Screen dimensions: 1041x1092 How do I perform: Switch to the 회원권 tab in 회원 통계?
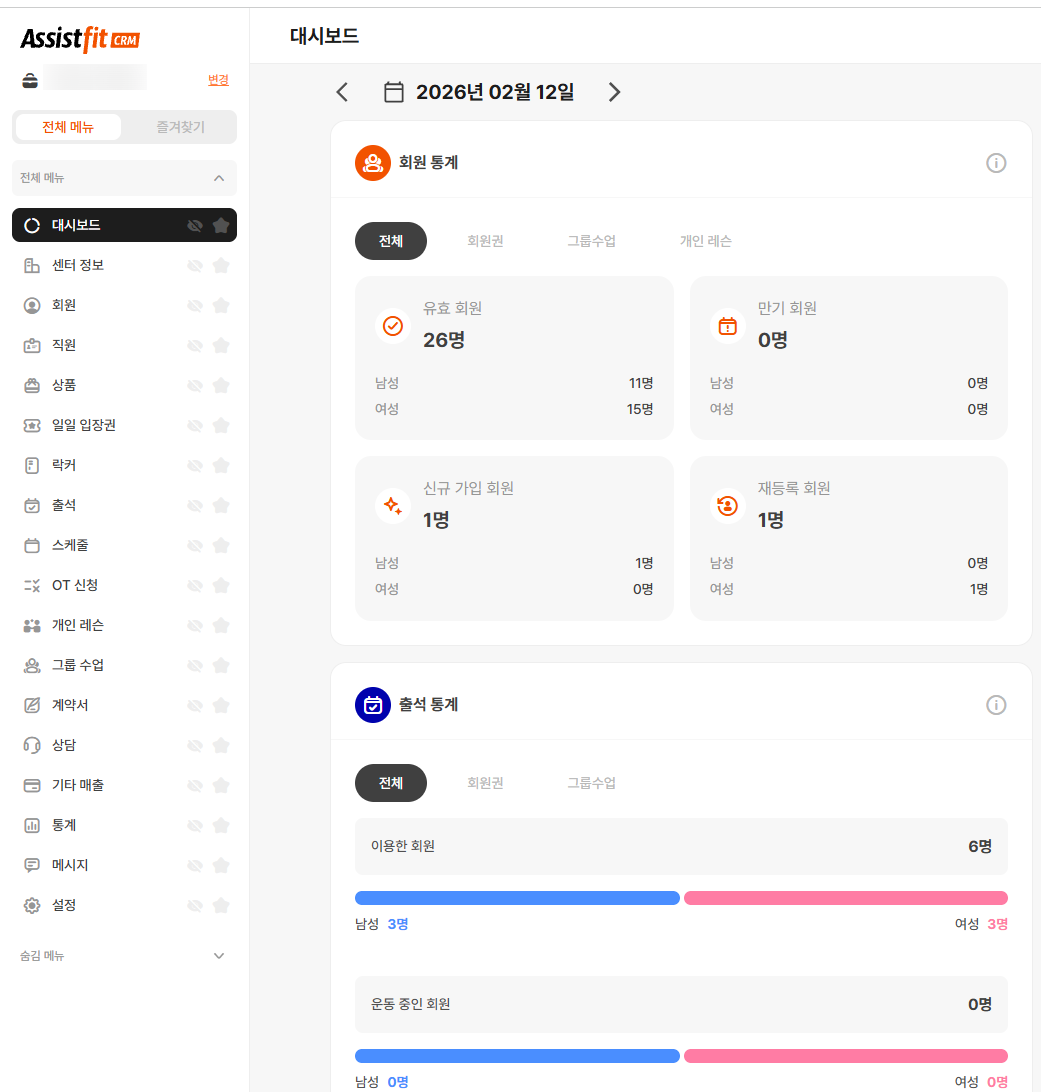[x=485, y=240]
